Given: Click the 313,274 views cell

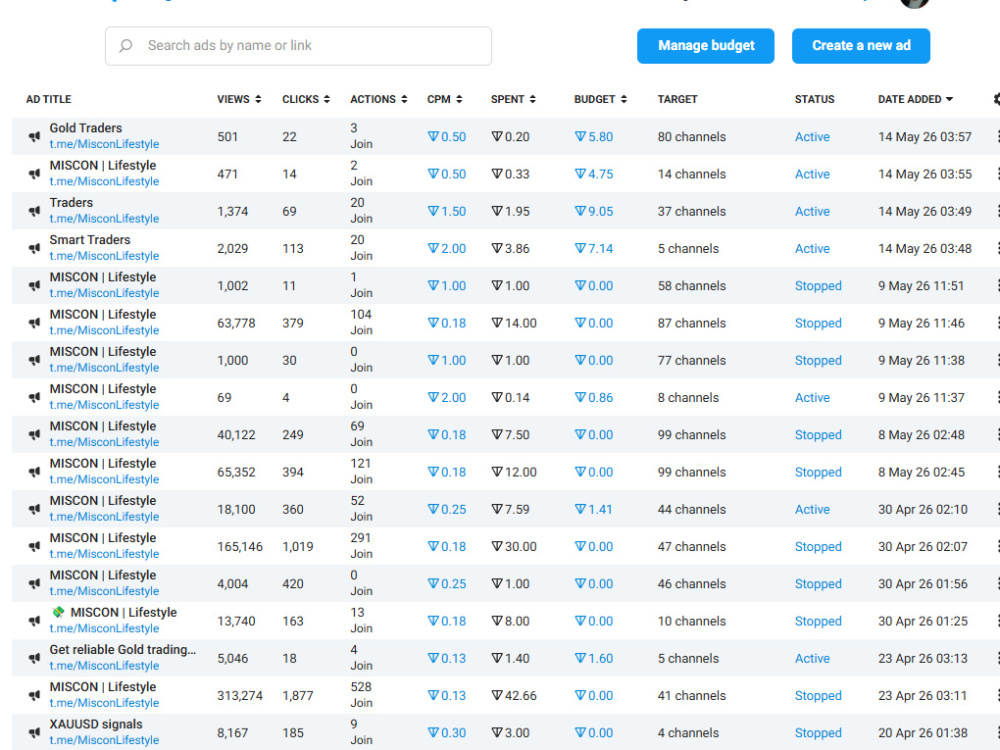Looking at the screenshot, I should [240, 695].
